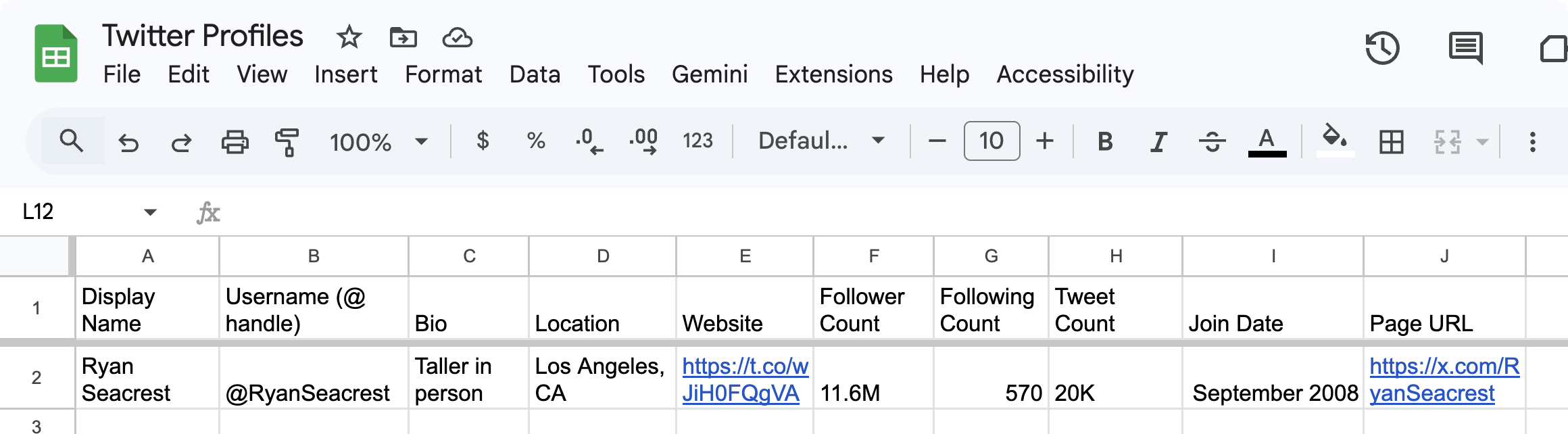
Task: Toggle strikethrough formatting
Action: (x=1212, y=142)
